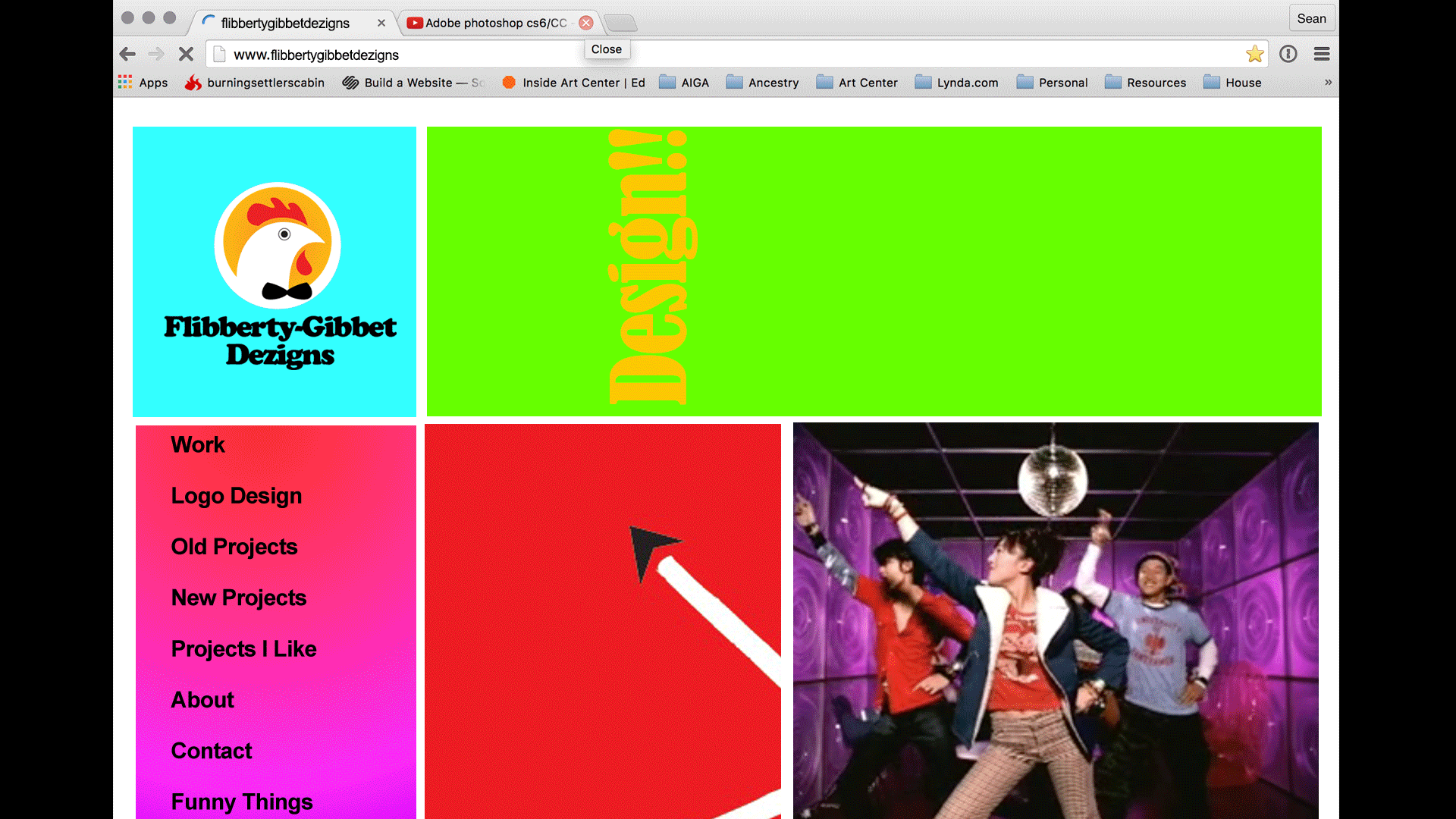Viewport: 1456px width, 819px height.
Task: Click the chicken logo image
Action: 278,245
